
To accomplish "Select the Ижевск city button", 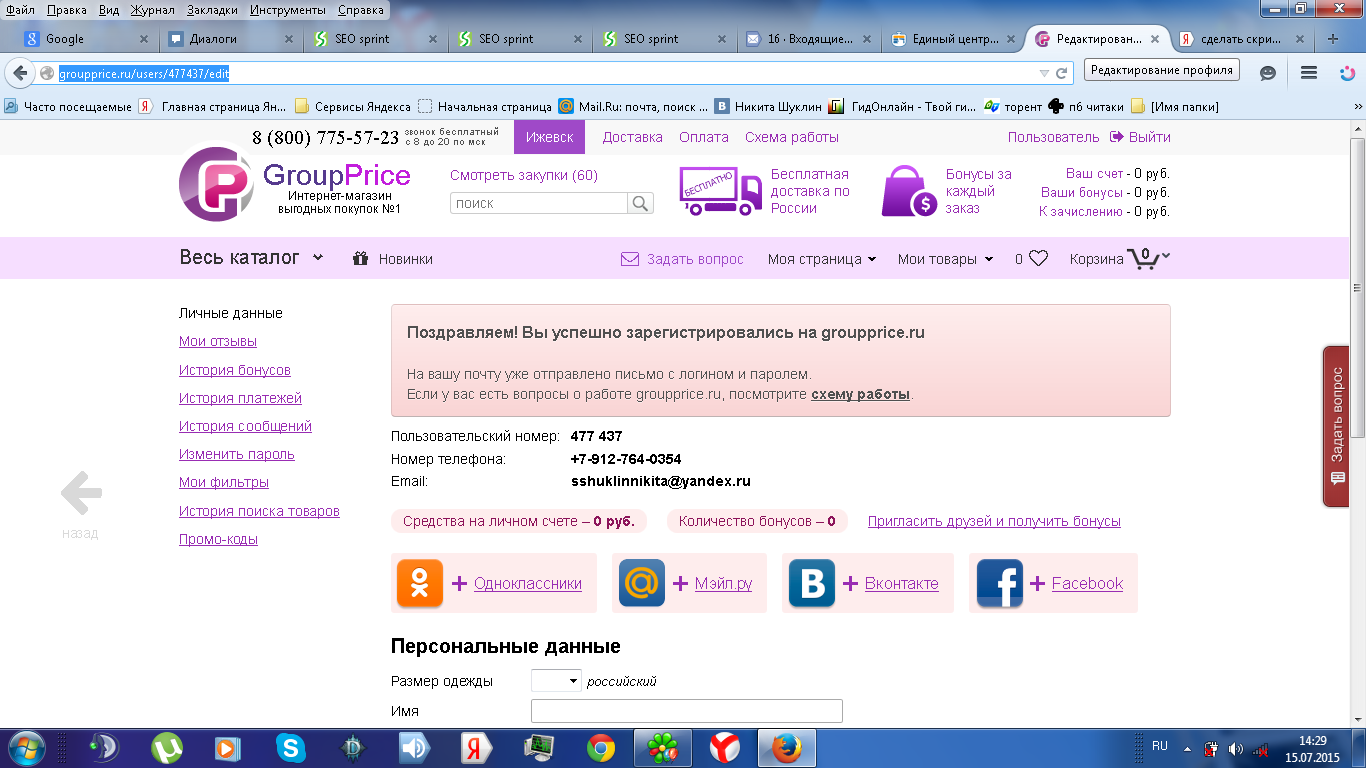I will pyautogui.click(x=549, y=137).
